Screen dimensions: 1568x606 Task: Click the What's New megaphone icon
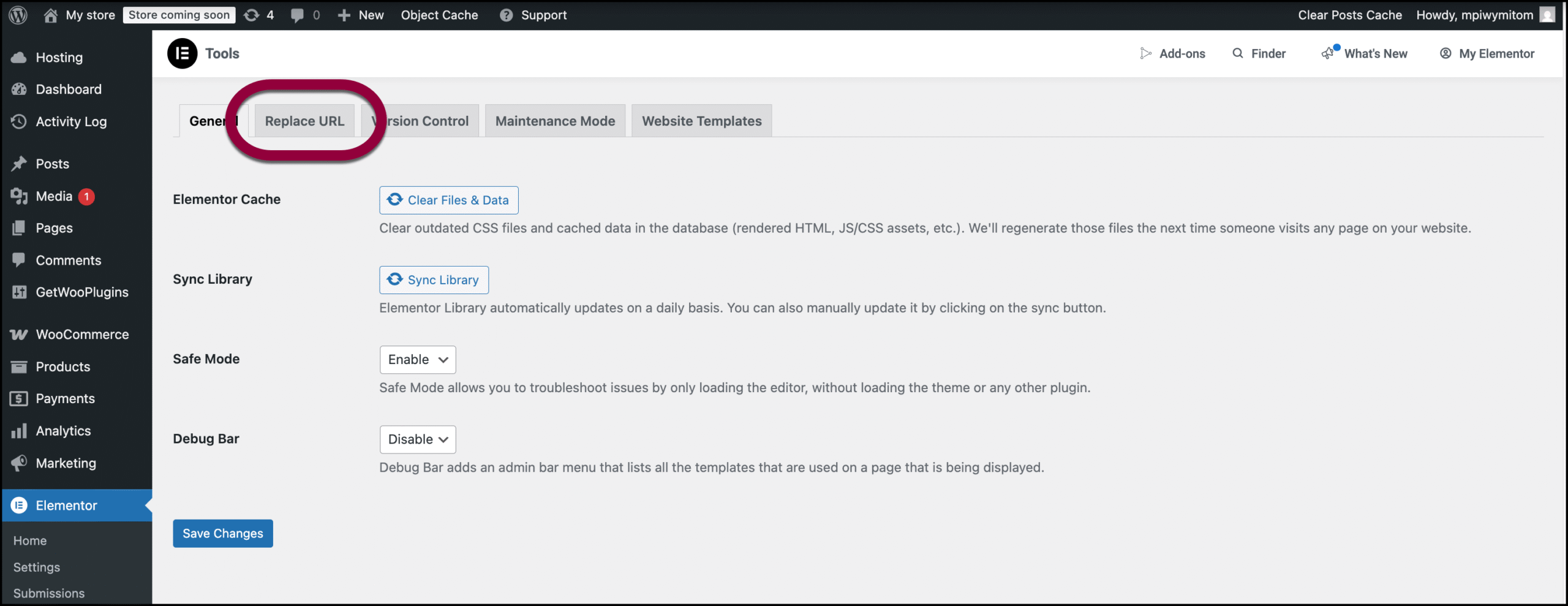[1327, 53]
